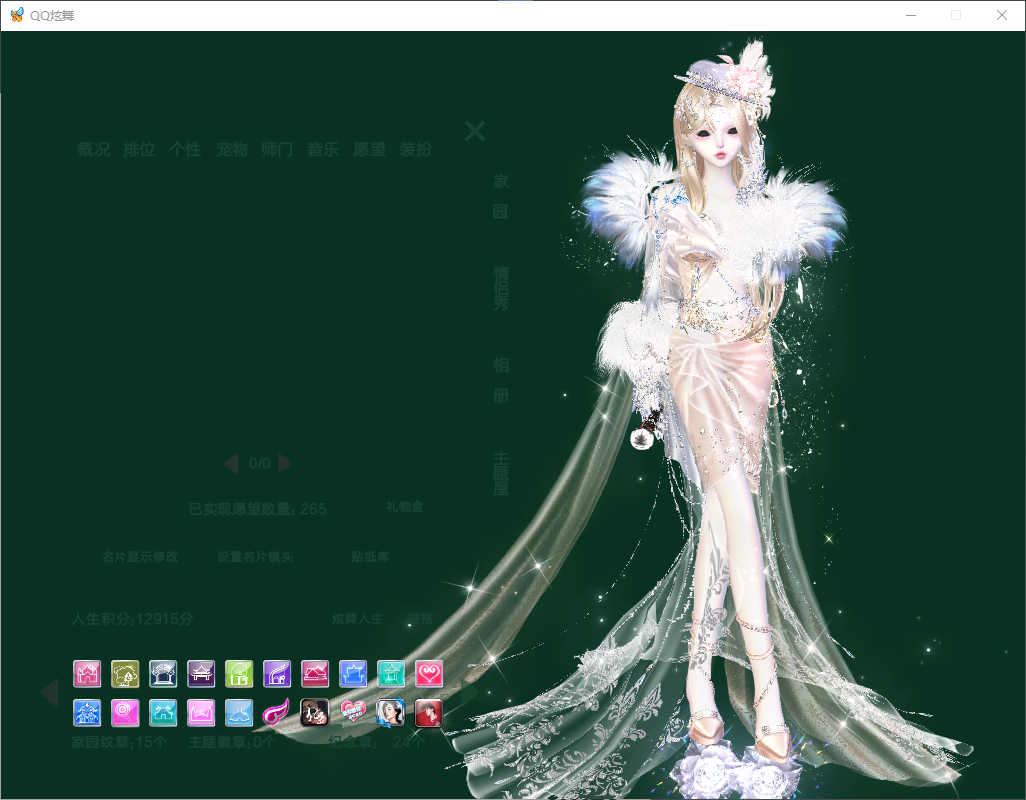Click the lime green dome house badge
Image resolution: width=1026 pixels, height=800 pixels.
239,674
